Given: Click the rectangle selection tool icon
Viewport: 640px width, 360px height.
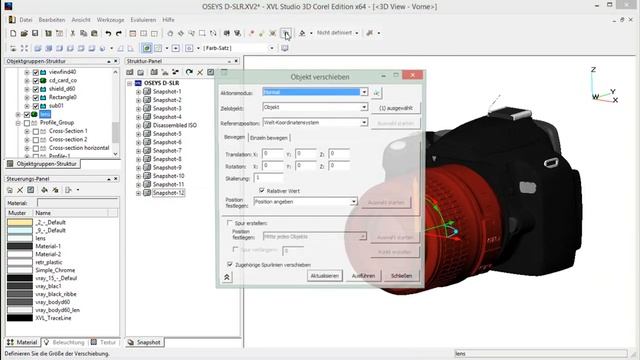Looking at the screenshot, I should tap(202, 33).
